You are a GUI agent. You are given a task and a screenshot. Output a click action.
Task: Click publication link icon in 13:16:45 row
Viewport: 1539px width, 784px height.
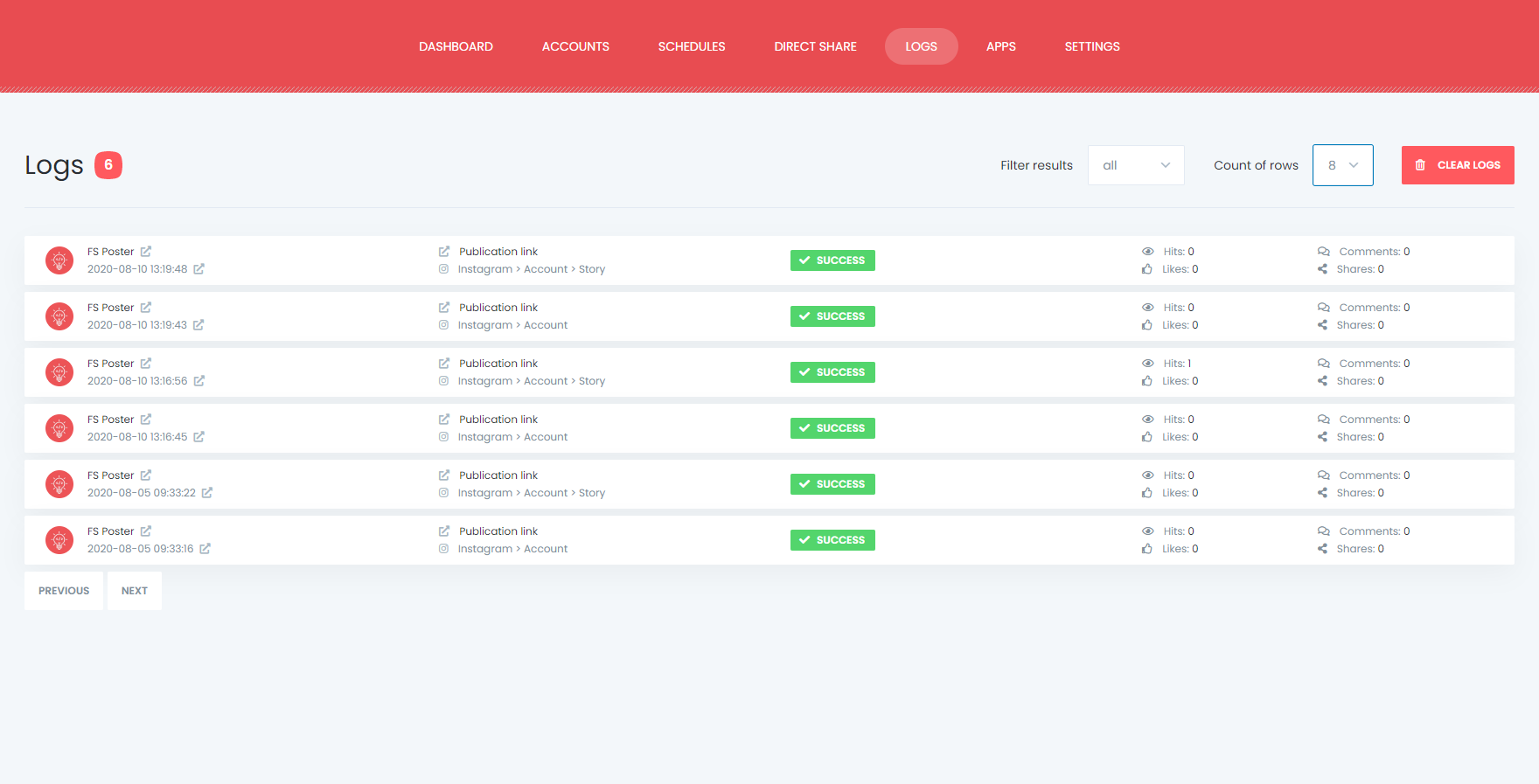444,420
